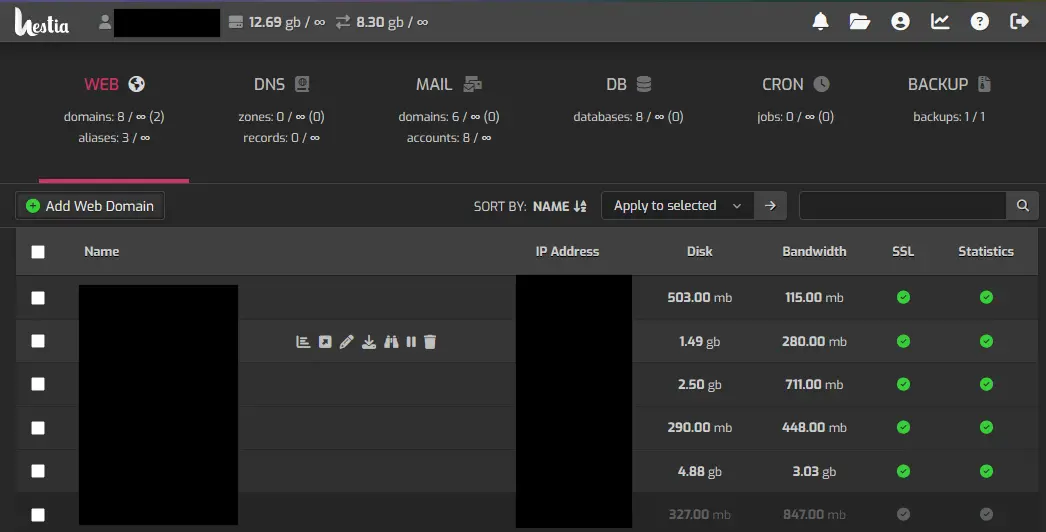The width and height of the screenshot is (1046, 532).
Task: Open the user account profile icon
Action: click(900, 21)
